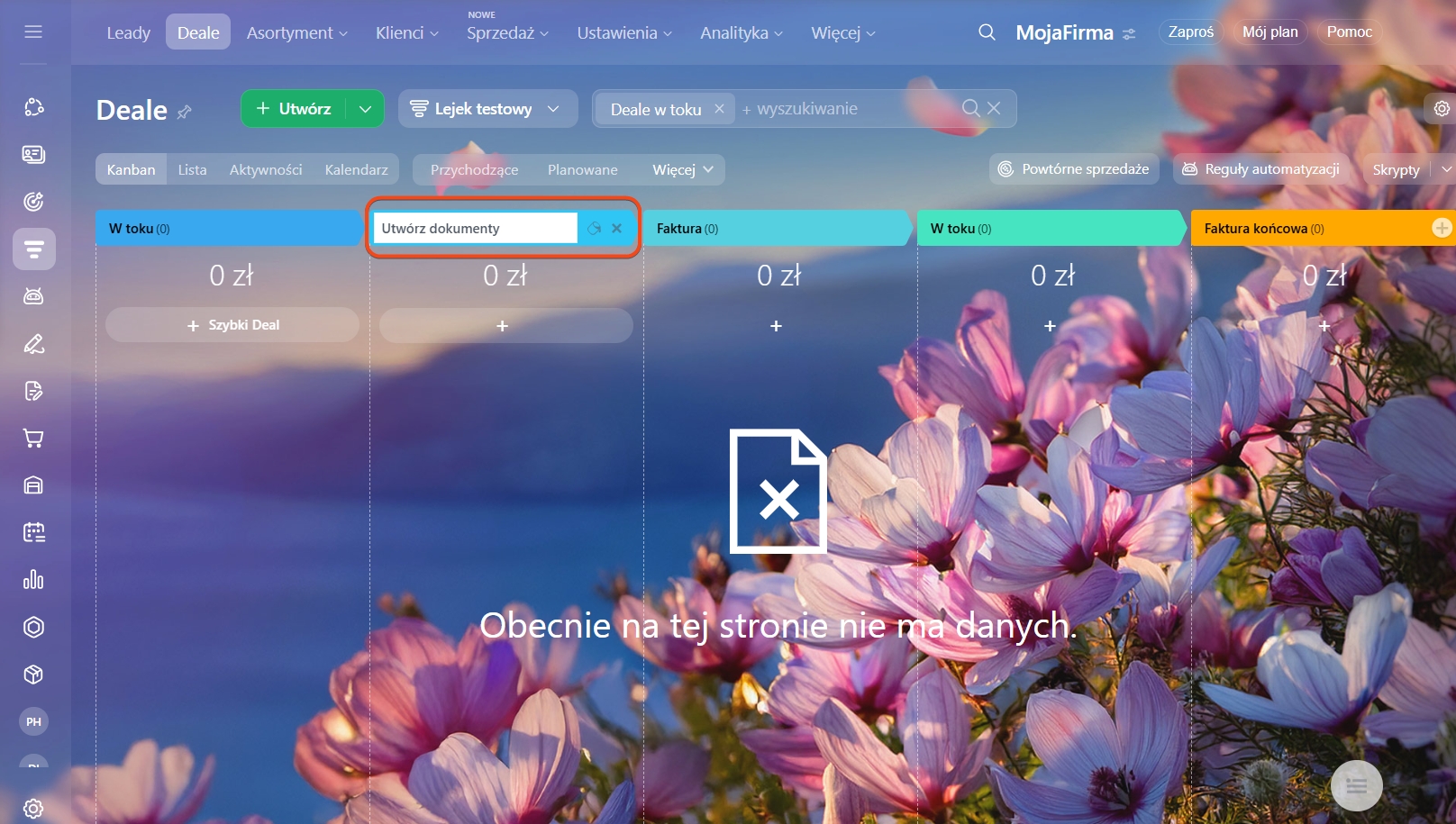
Task: Add a stage after Faktura końcowa
Action: [x=1442, y=228]
